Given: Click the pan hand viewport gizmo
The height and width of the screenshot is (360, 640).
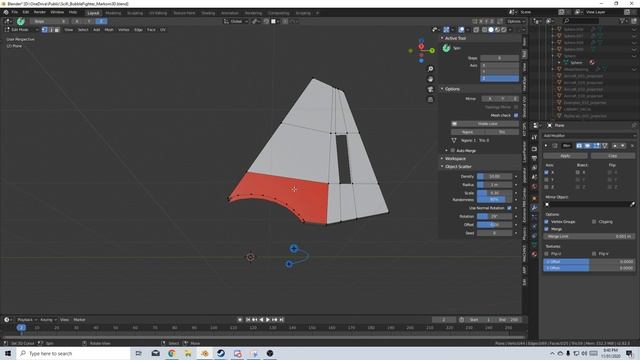Looking at the screenshot, I should [x=430, y=79].
